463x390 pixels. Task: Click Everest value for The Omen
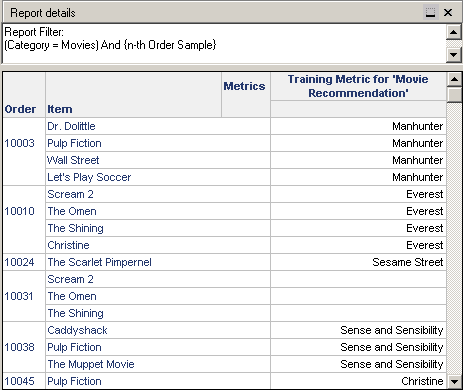(x=358, y=211)
